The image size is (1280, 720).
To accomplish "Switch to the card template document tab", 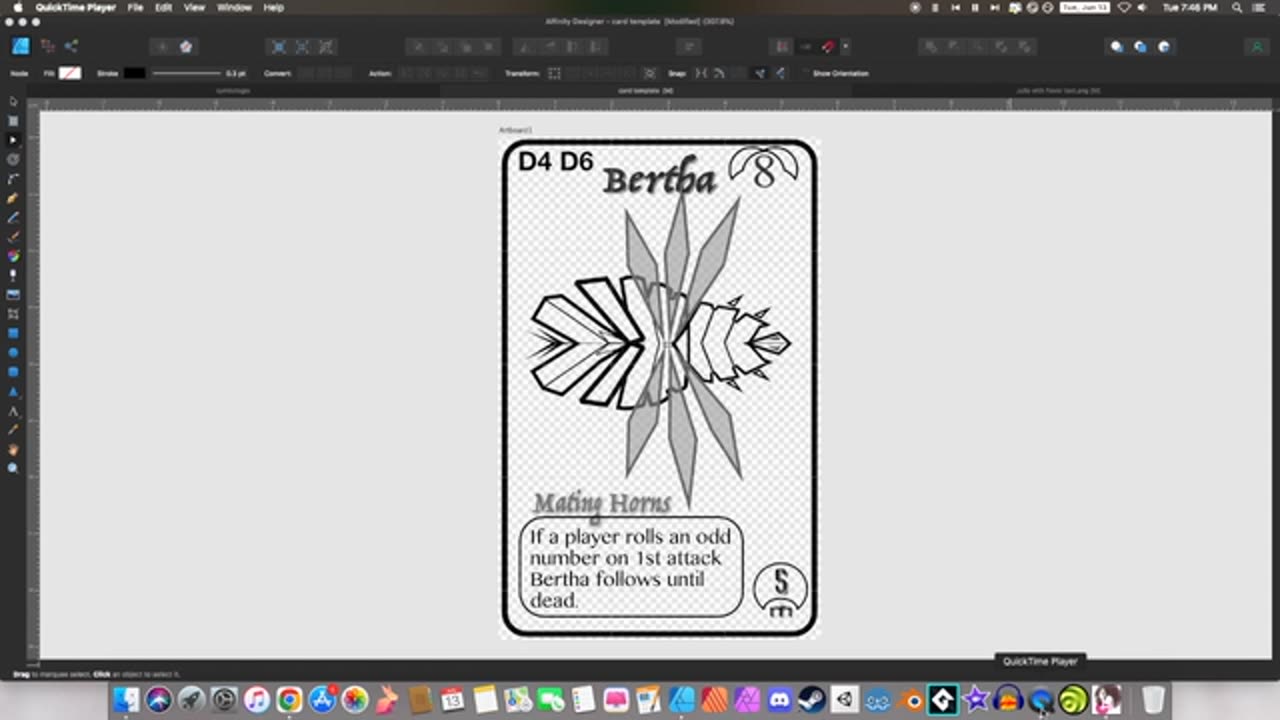I will point(645,90).
